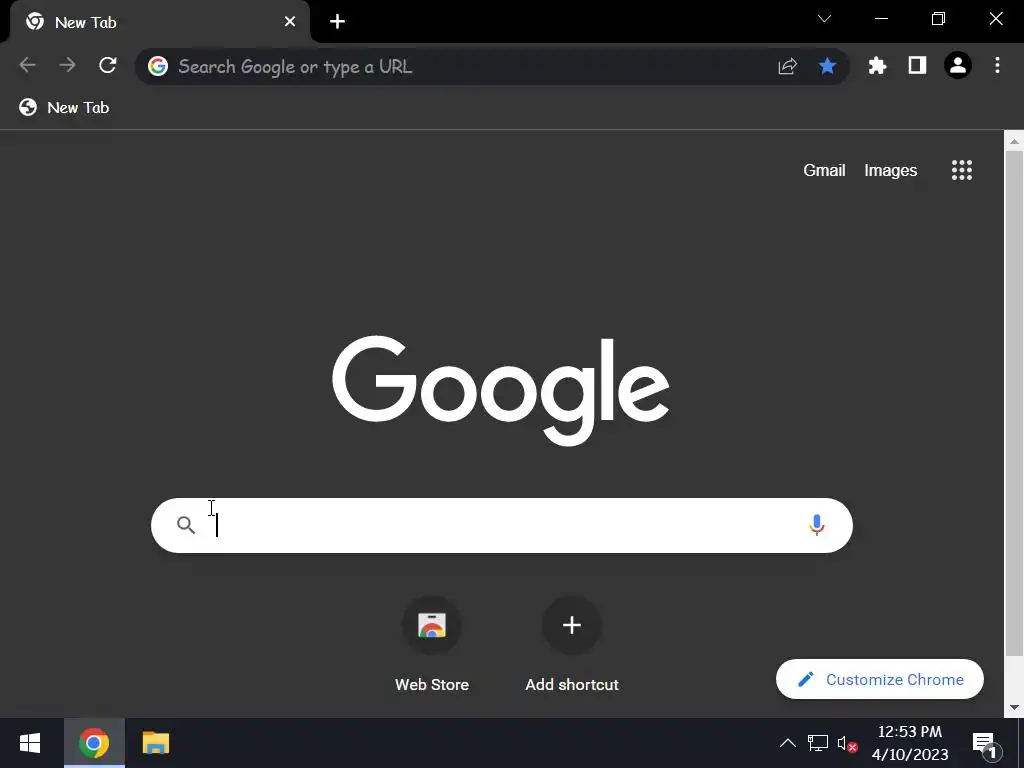Show hidden tray icons
Image resolution: width=1024 pixels, height=768 pixels.
coord(788,743)
